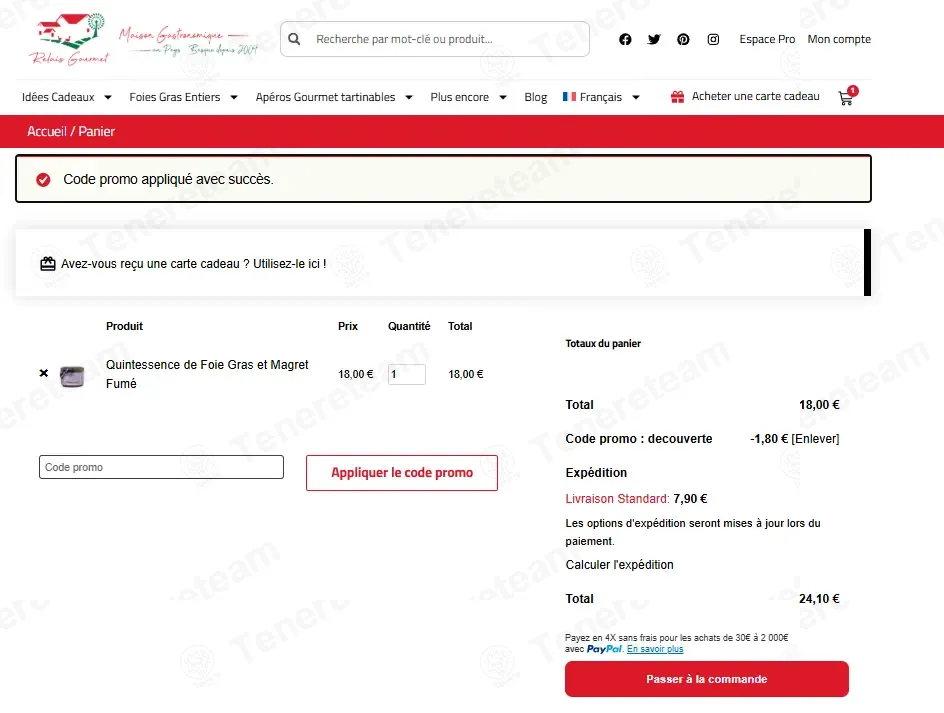Expand the Français language dropdown arrow

click(636, 97)
